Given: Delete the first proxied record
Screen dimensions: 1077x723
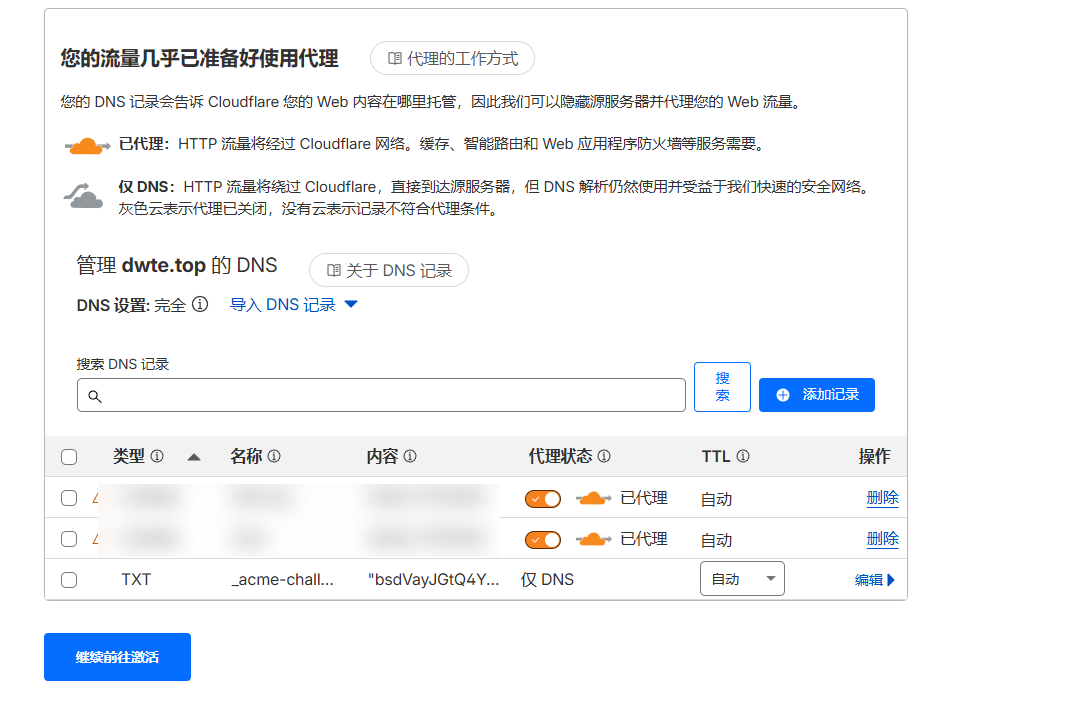Looking at the screenshot, I should 883,498.
